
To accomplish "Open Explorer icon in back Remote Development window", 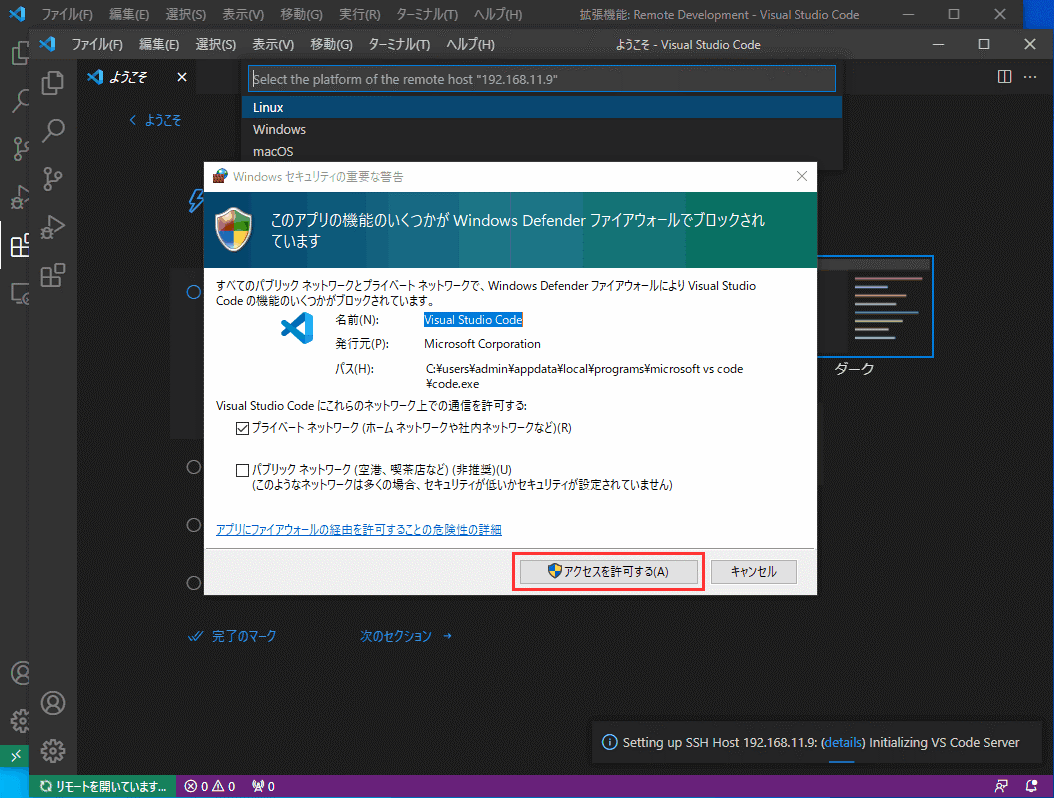I will [20, 52].
